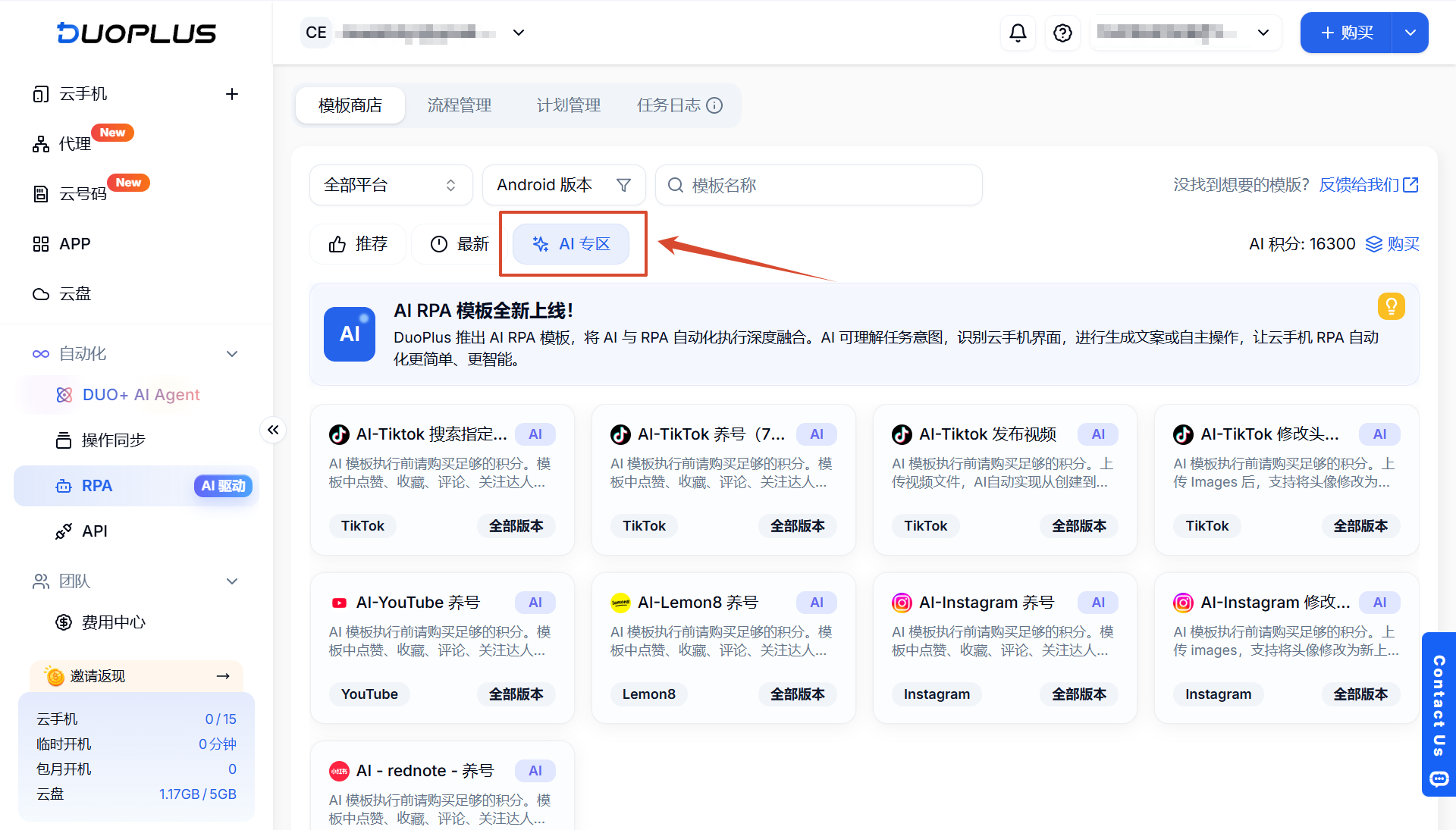Click the rednote icon on rednote card
Viewport: 1456px width, 830px height.
[x=339, y=771]
